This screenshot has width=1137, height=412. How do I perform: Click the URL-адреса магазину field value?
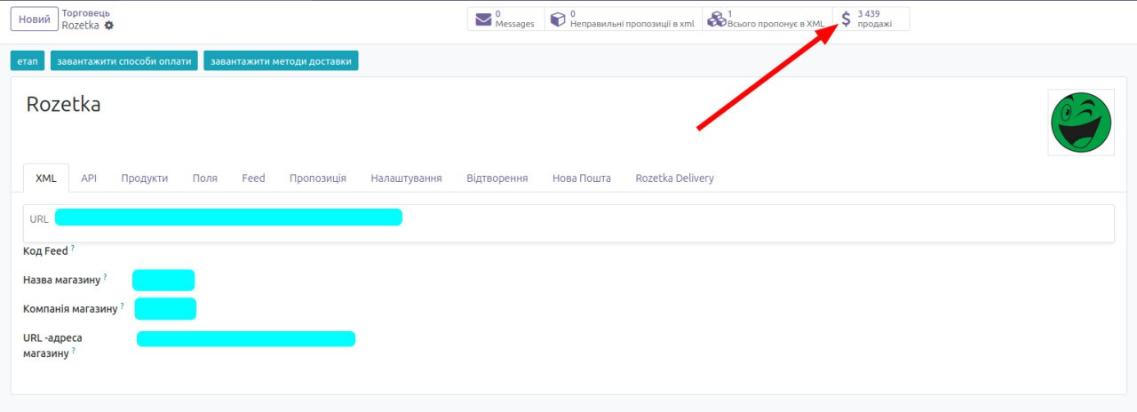pos(246,339)
